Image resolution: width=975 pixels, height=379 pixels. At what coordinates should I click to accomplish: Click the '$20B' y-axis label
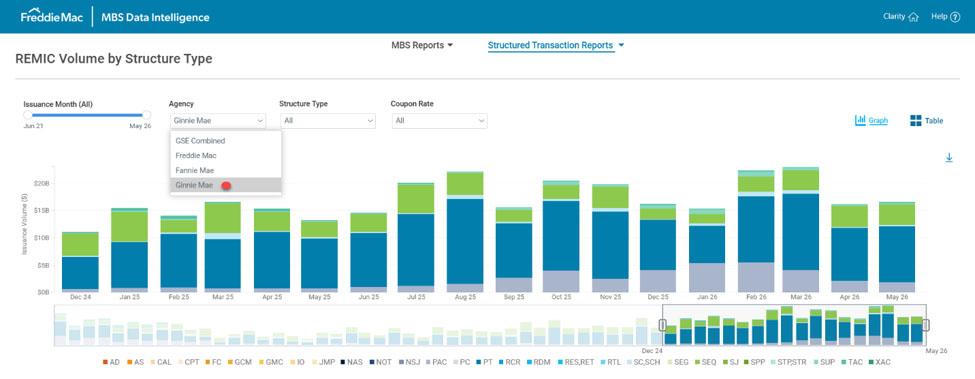click(43, 183)
